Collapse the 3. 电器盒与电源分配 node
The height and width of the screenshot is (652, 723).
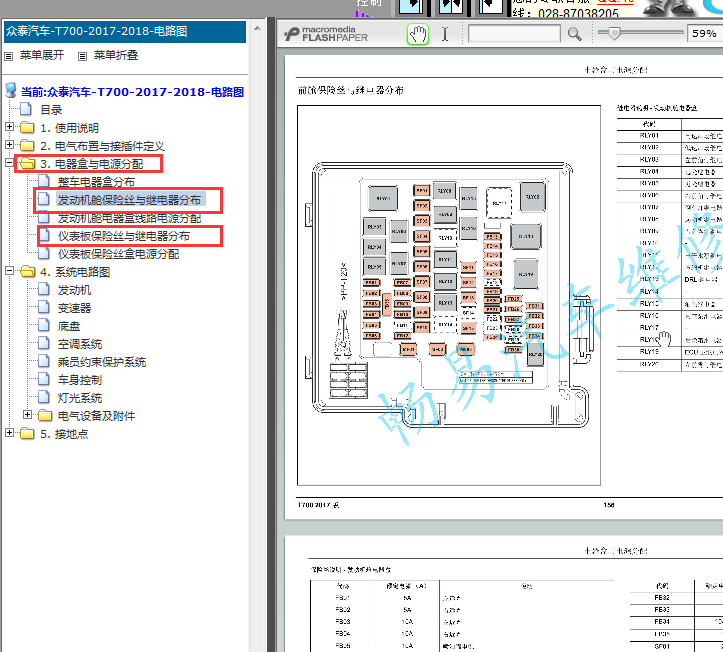(x=9, y=162)
